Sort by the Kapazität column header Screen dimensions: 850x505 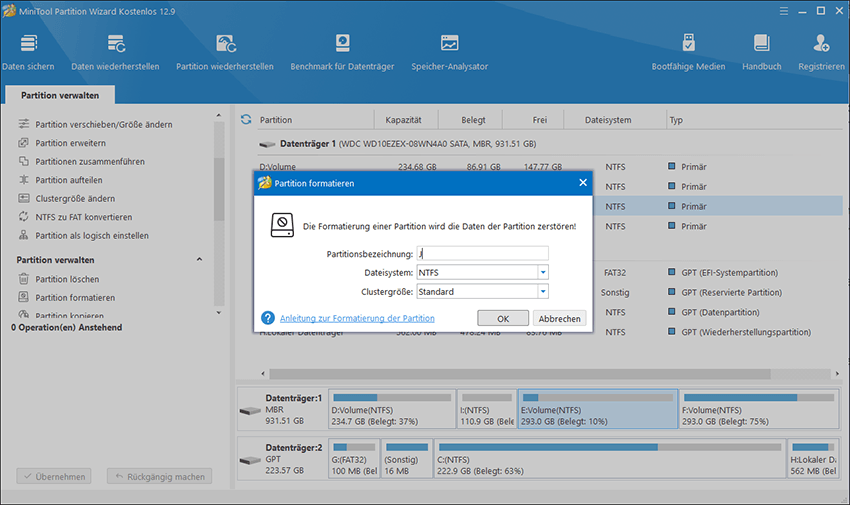[x=403, y=120]
